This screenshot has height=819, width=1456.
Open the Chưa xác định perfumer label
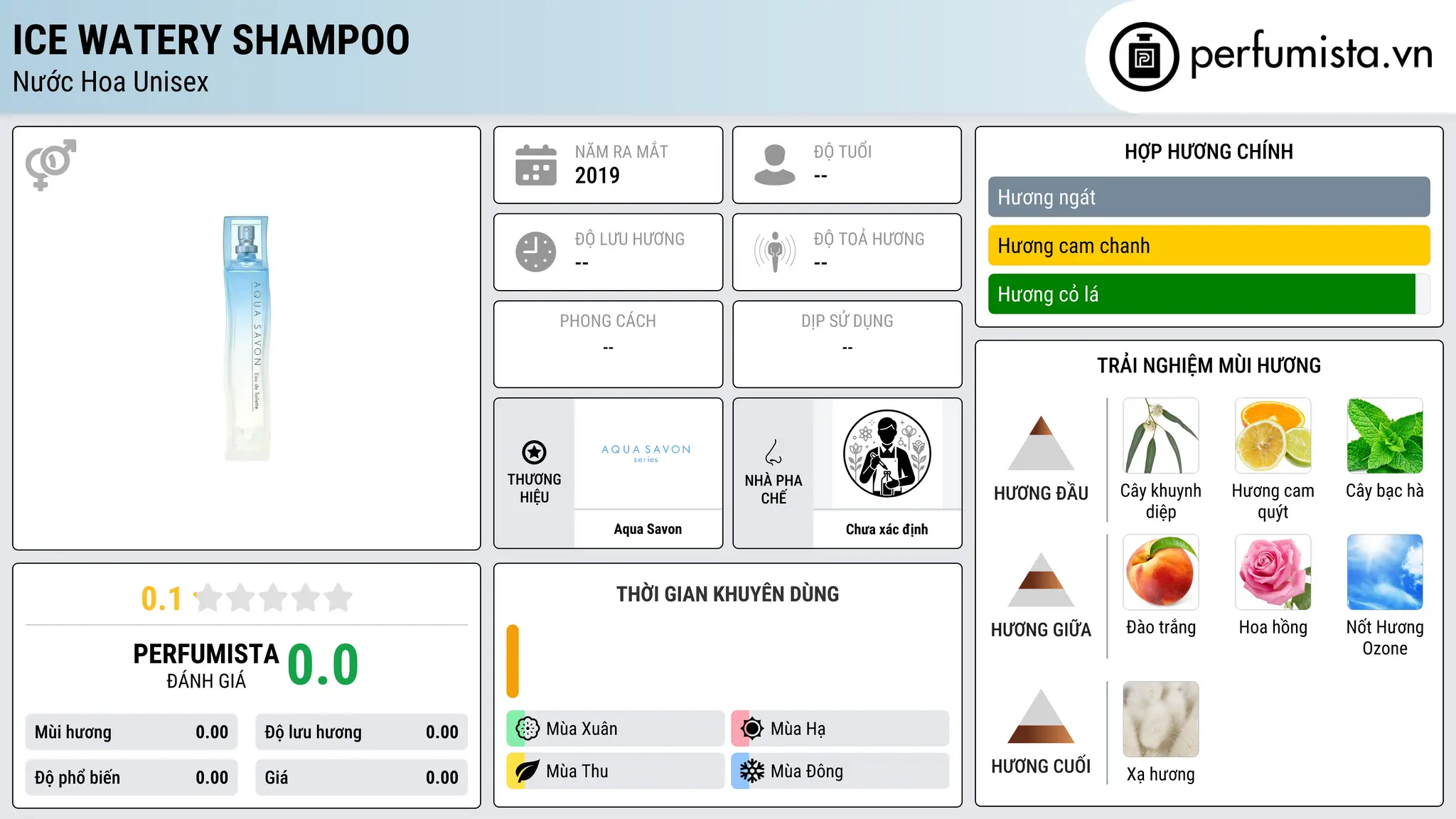point(887,529)
